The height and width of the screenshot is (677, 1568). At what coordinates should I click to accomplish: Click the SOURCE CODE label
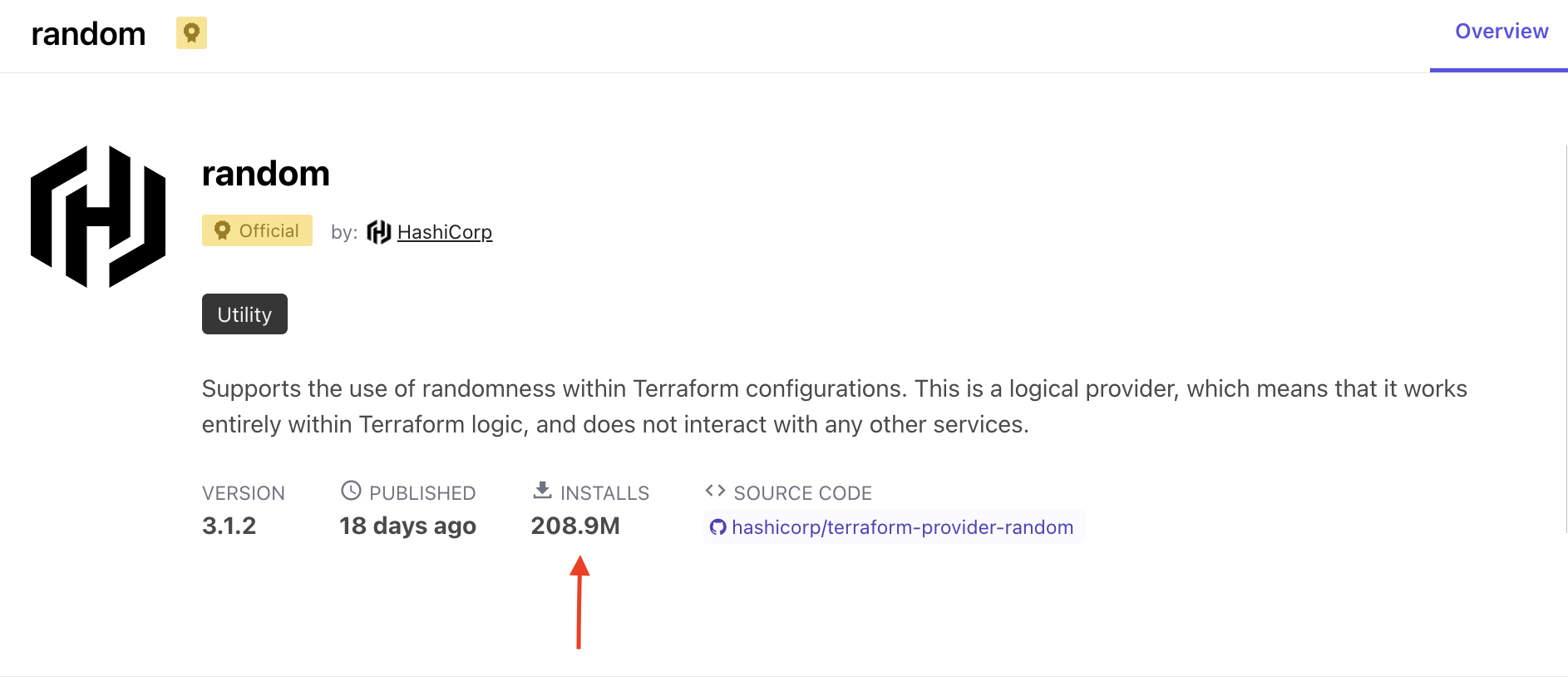(x=803, y=493)
